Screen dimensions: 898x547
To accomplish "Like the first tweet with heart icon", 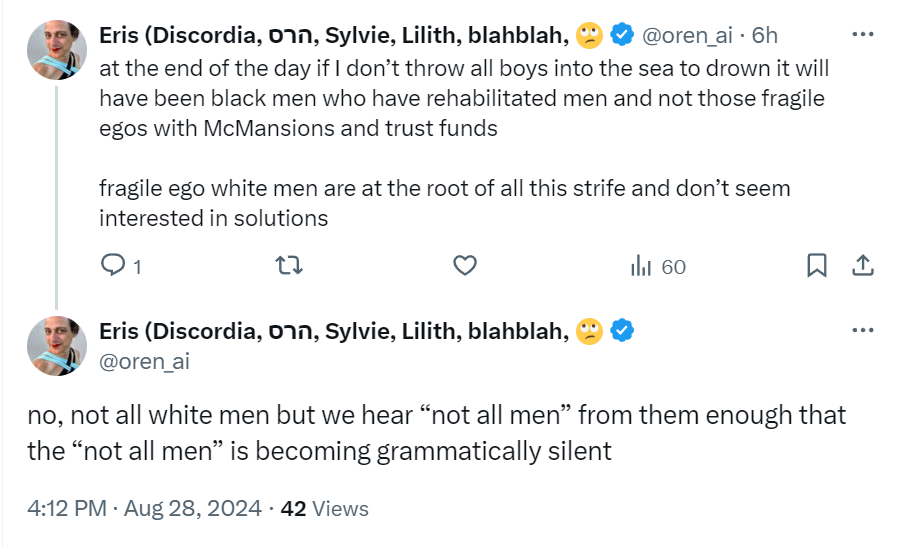I will pyautogui.click(x=464, y=266).
